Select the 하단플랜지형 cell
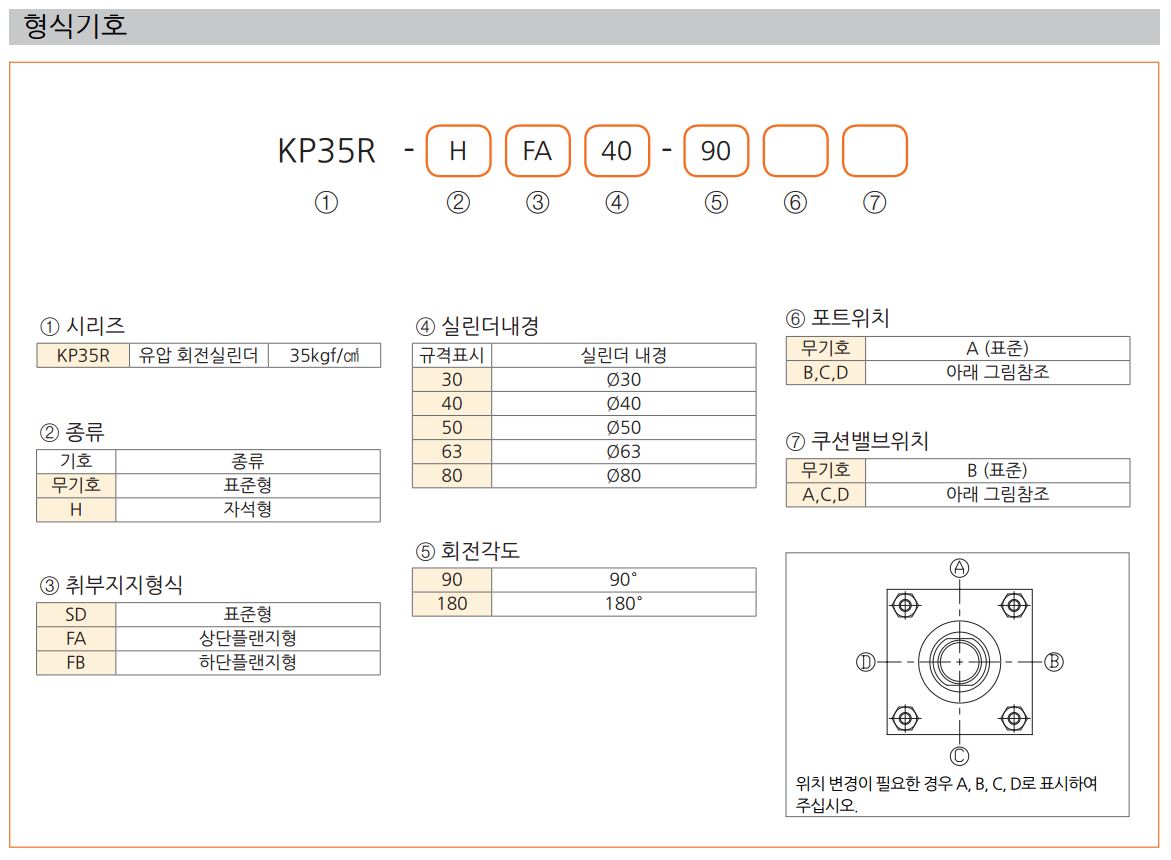This screenshot has width=1171, height=860. (248, 662)
